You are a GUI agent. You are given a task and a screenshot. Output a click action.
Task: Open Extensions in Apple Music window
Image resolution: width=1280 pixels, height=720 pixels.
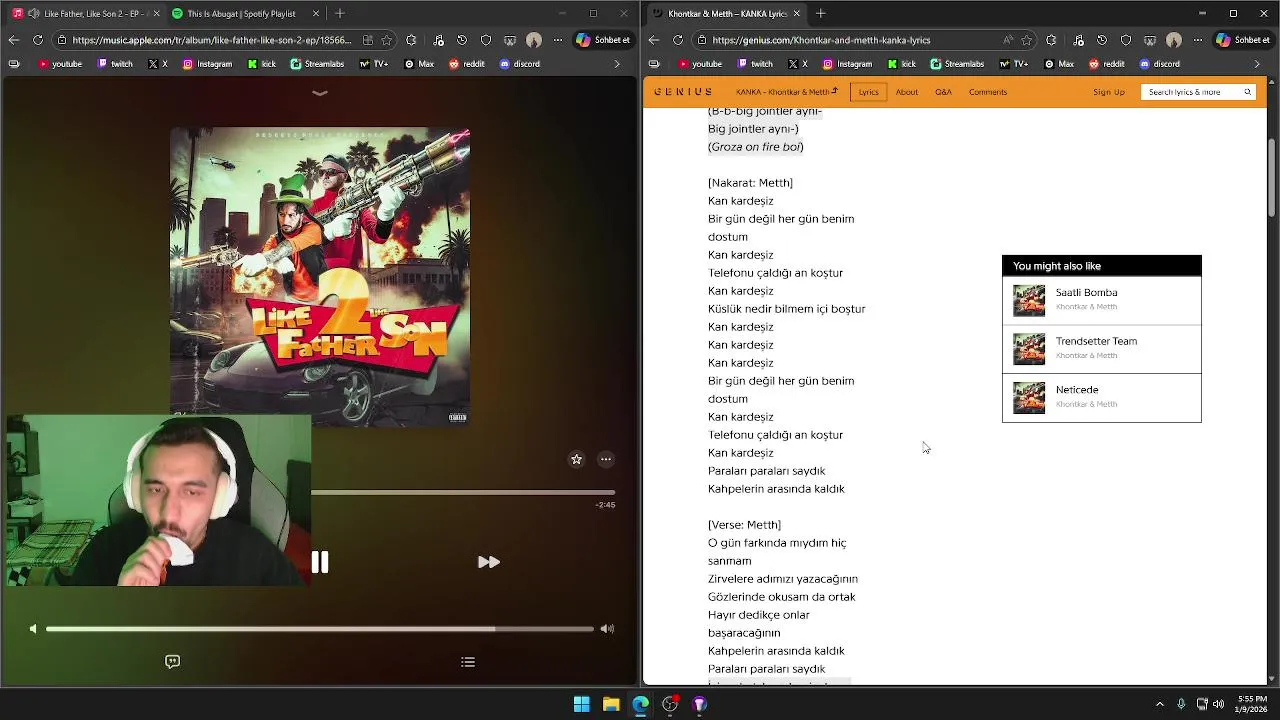[411, 40]
